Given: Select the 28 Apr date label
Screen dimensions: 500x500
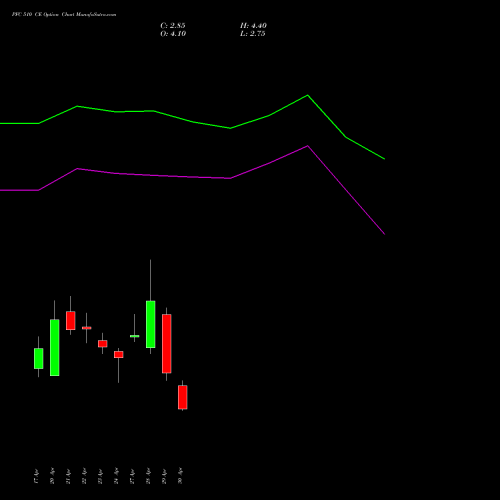Looking at the screenshot, I should (148, 476).
